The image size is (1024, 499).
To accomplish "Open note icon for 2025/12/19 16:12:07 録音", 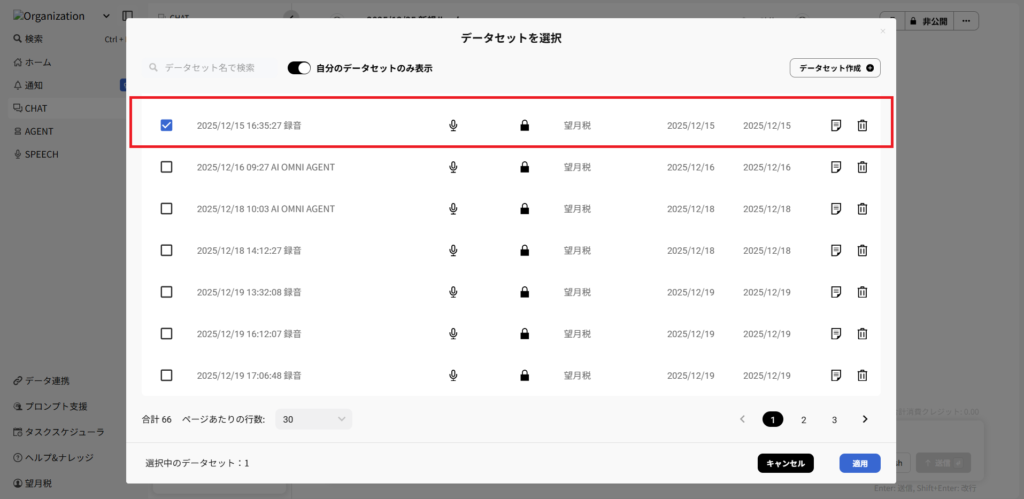I will click(836, 334).
